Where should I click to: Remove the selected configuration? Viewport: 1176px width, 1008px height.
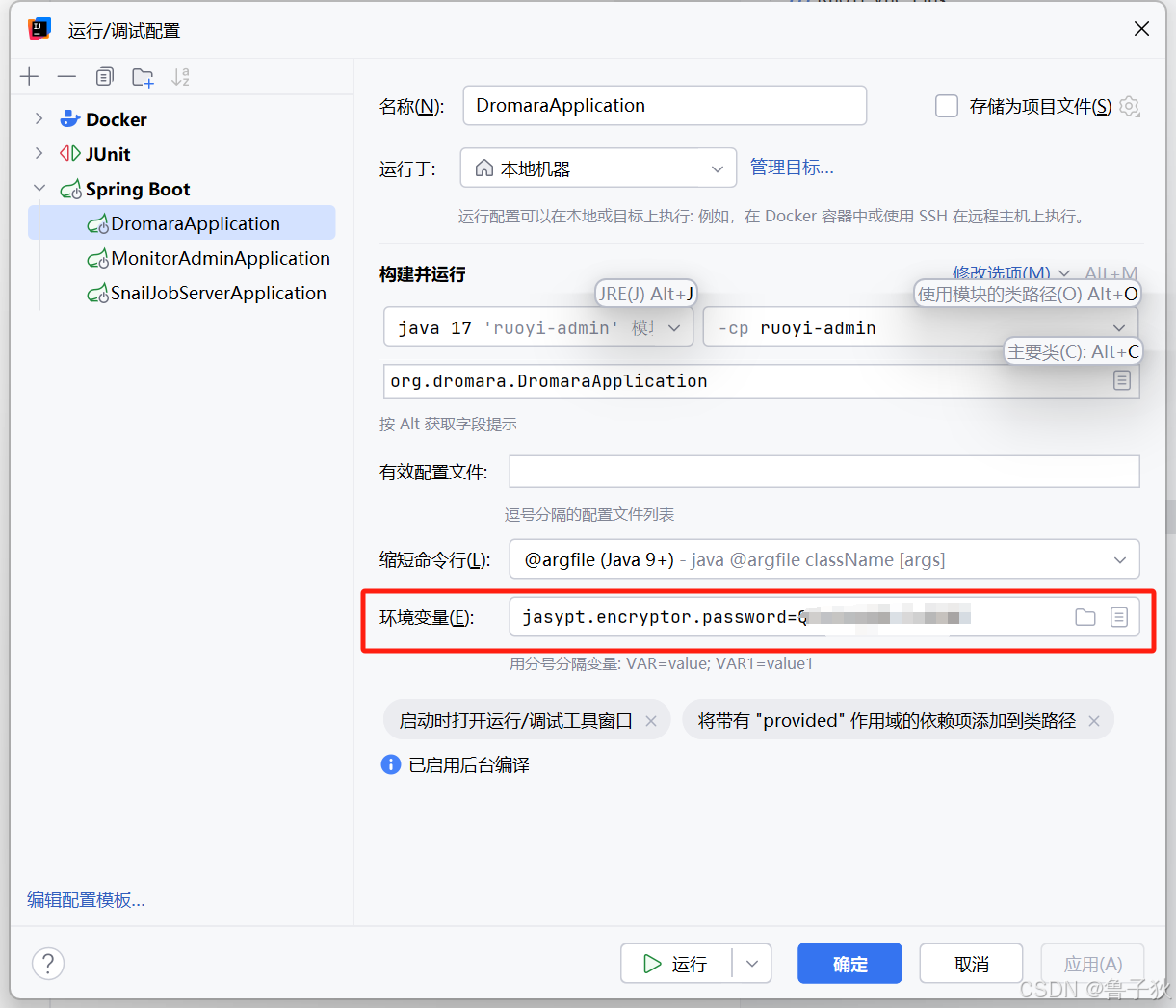pos(66,77)
